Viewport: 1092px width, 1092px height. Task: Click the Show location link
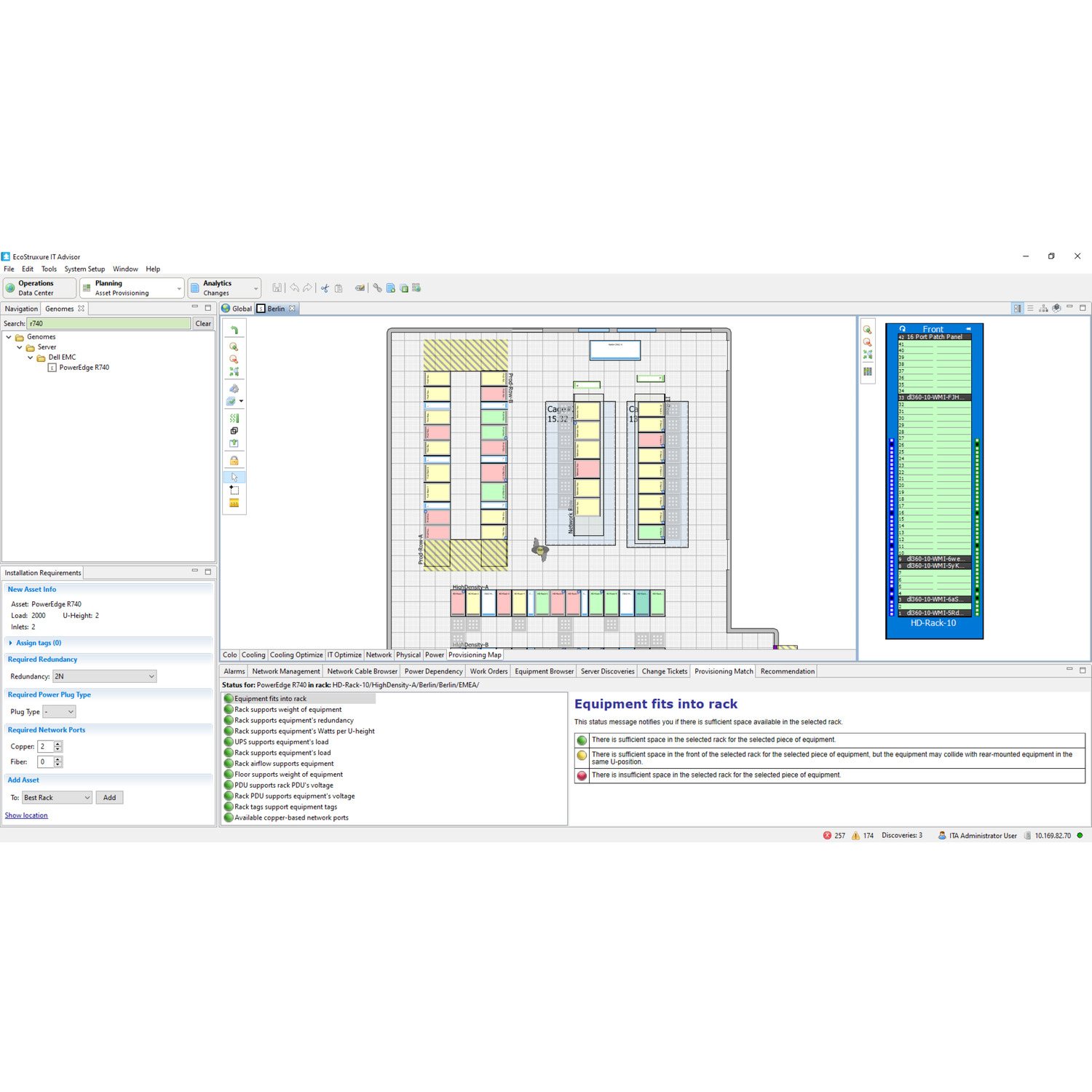click(26, 815)
